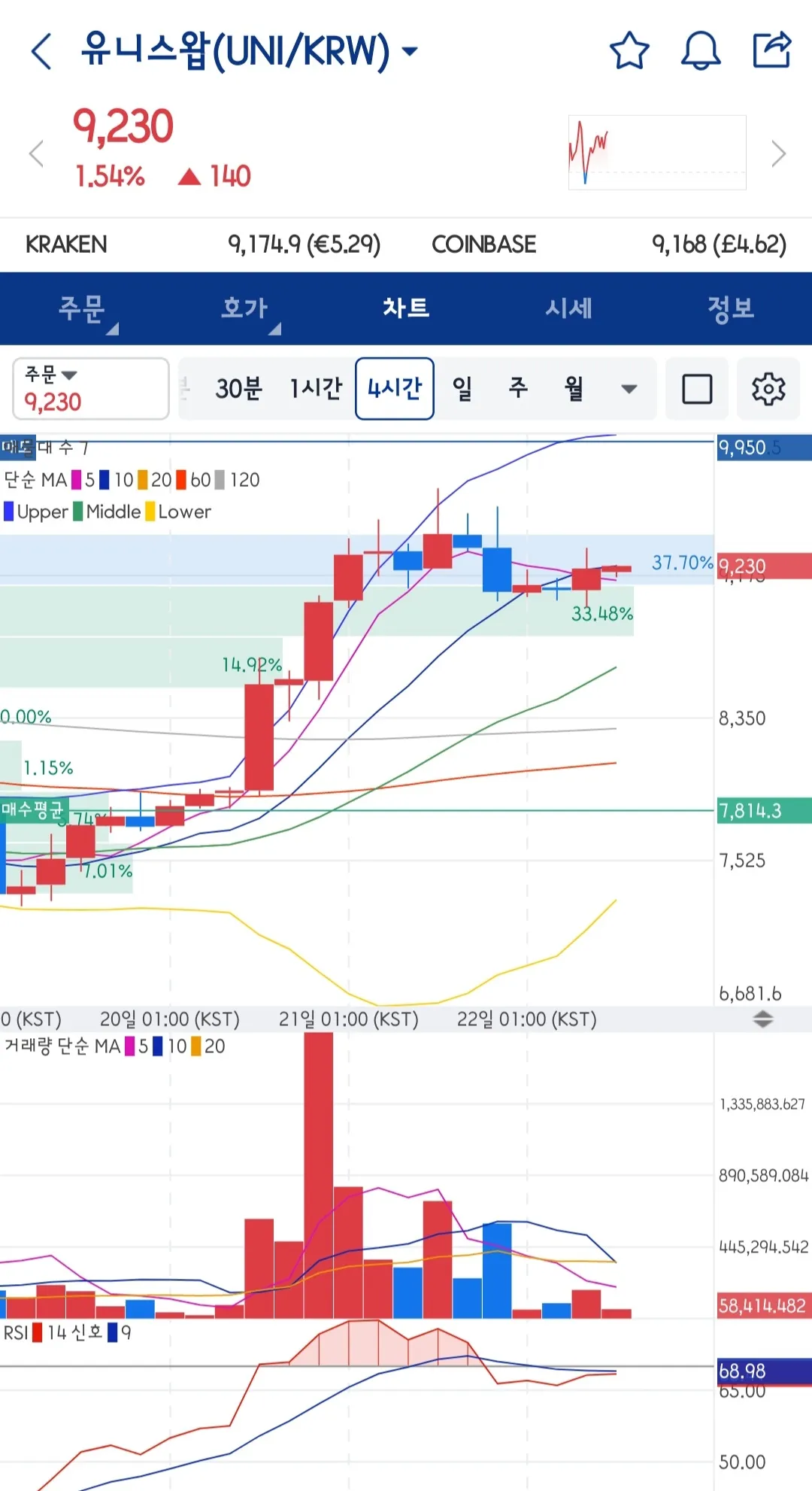
Task: Select the 30분 chart interval
Action: [x=238, y=389]
